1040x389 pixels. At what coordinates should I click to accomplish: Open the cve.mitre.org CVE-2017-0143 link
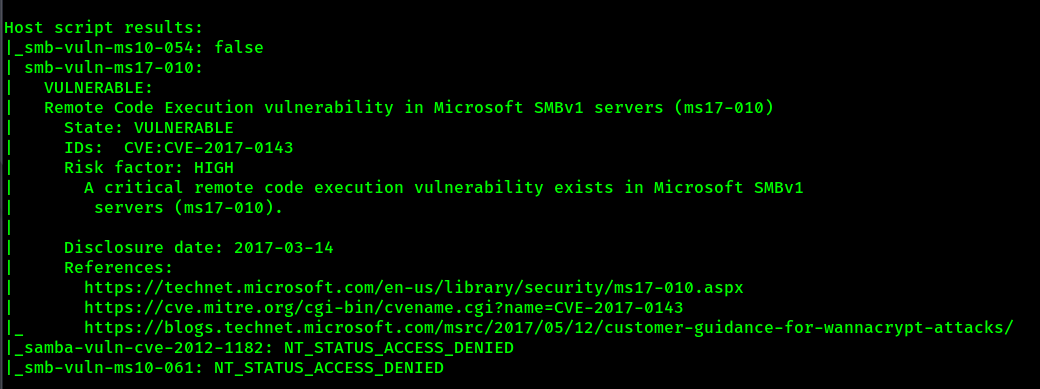click(x=384, y=309)
